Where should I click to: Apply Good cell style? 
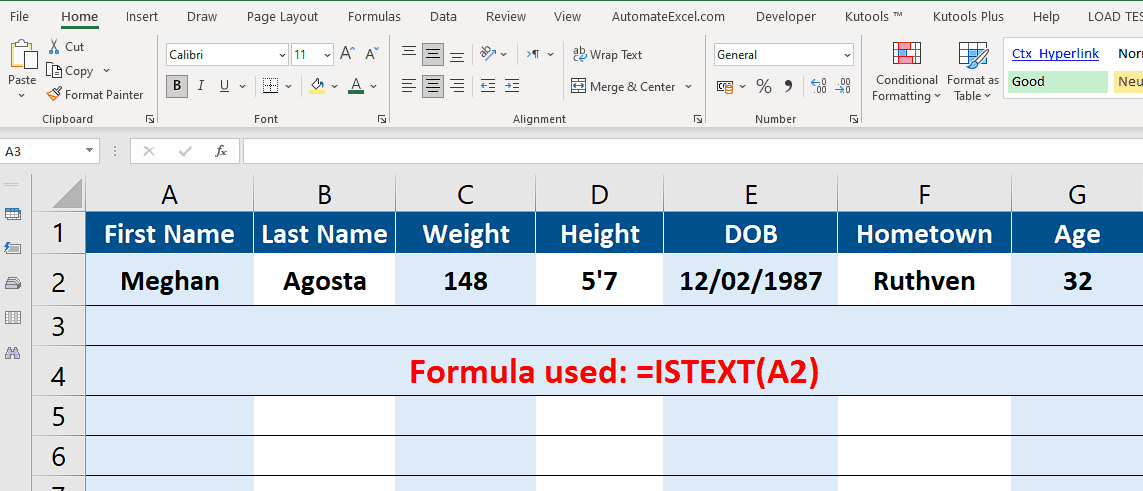coord(1058,82)
